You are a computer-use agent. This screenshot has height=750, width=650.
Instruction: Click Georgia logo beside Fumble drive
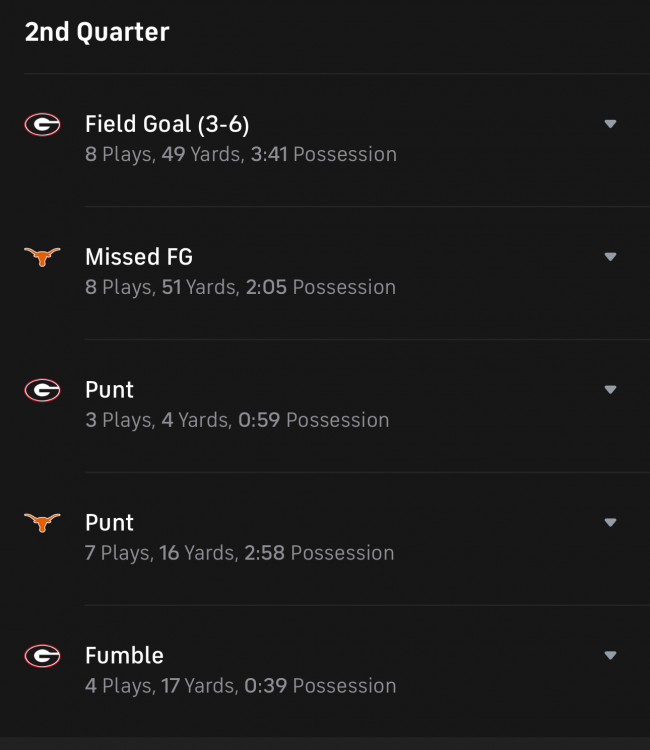coord(42,656)
